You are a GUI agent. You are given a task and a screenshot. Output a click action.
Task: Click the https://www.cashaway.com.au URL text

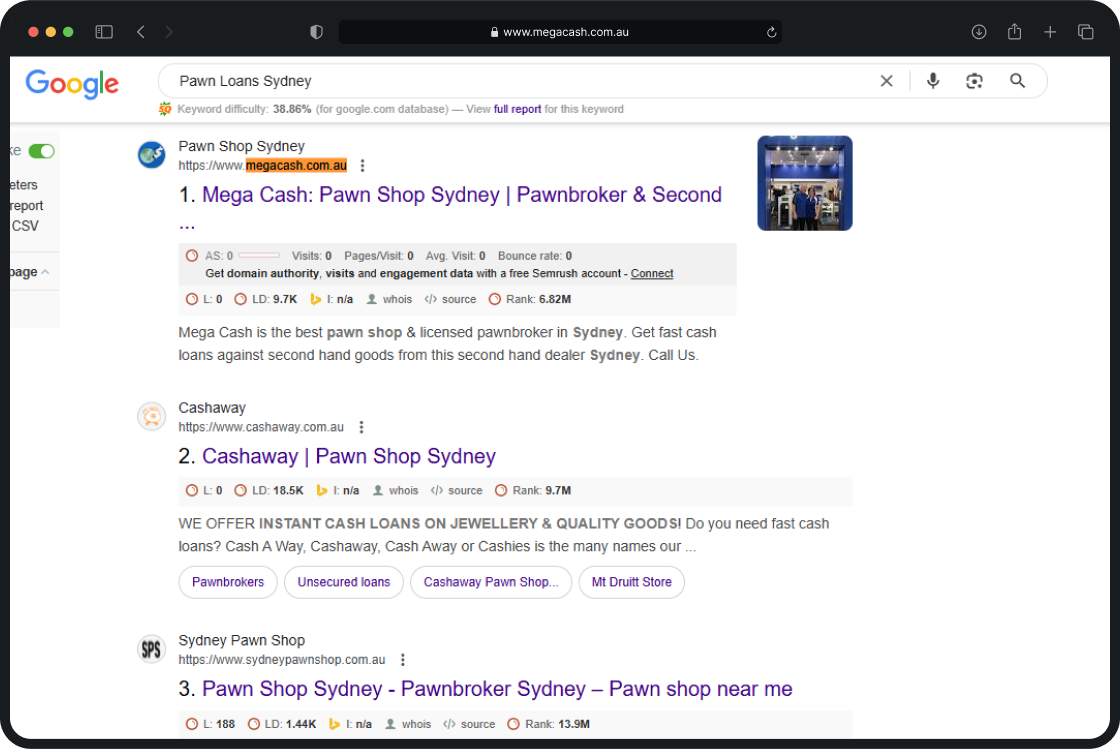tap(261, 427)
